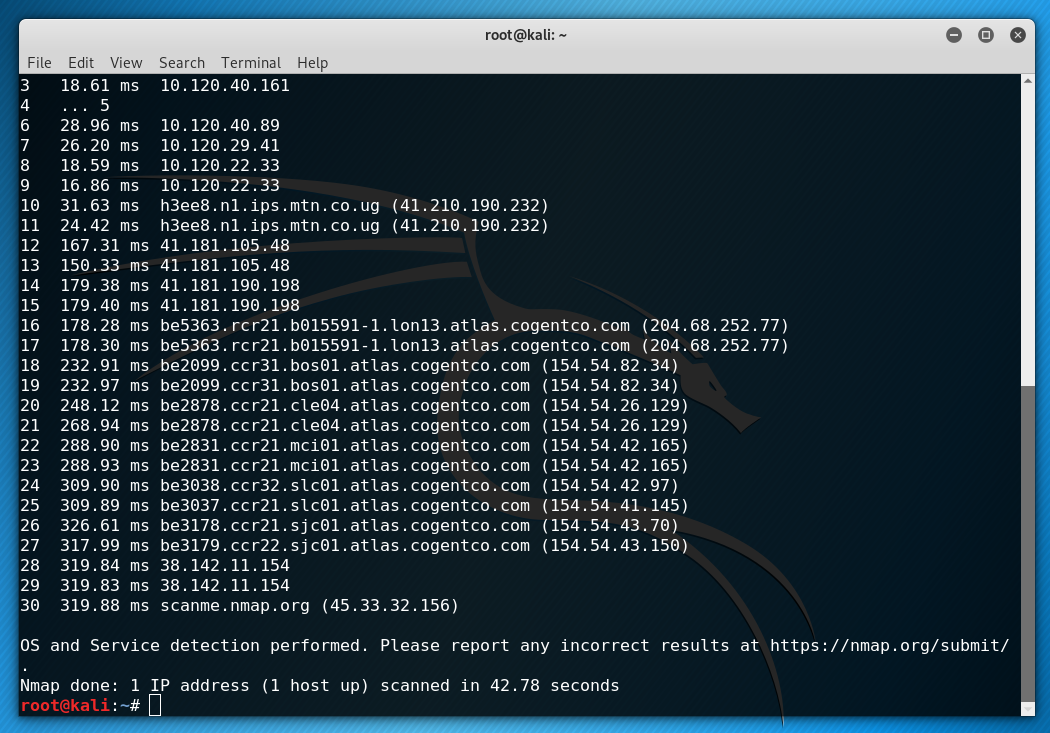Click 41.181.190.198 on hop 15
The image size is (1050, 733).
click(x=230, y=306)
